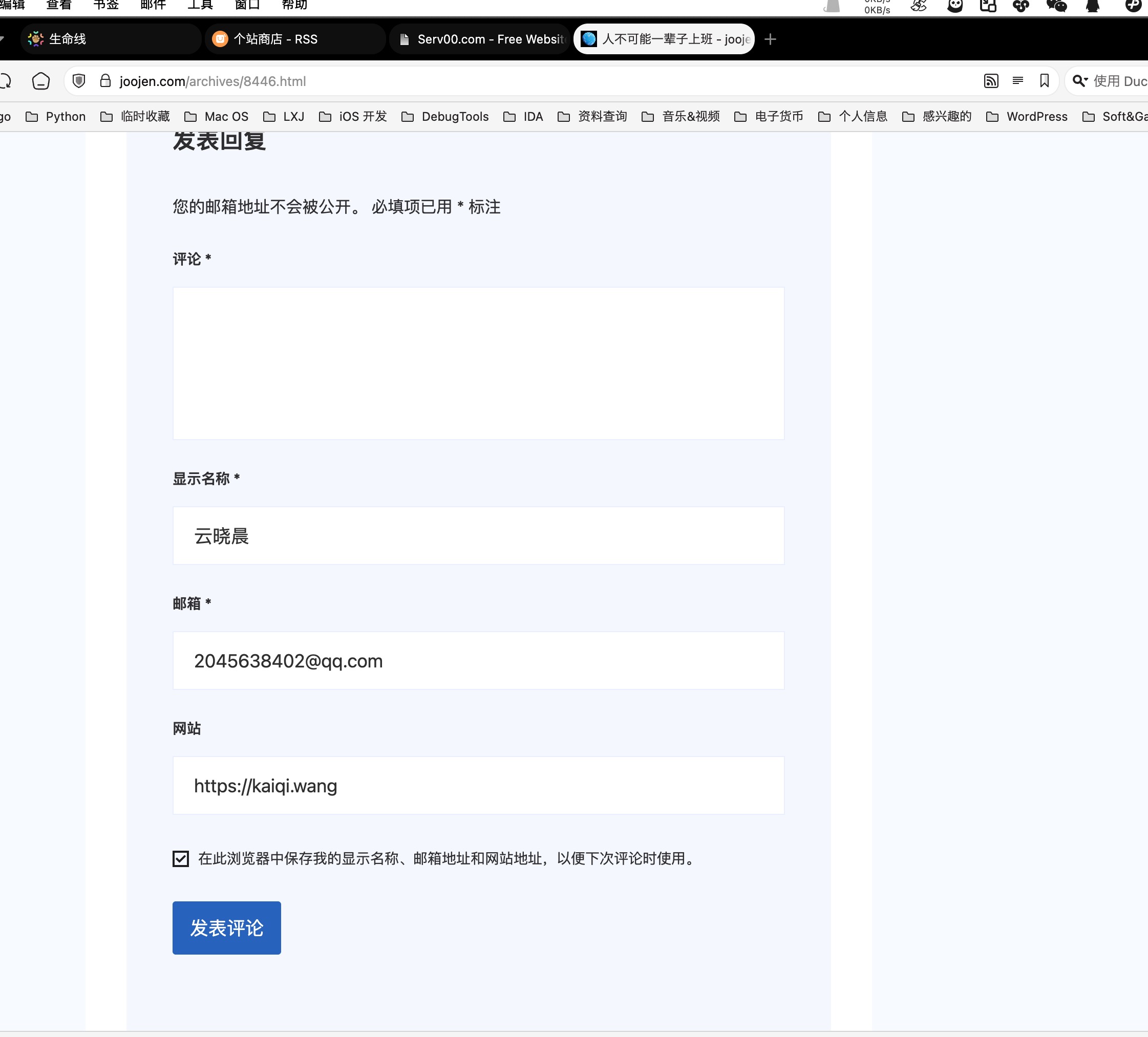1148x1037 pixels.
Task: Click the lock site security icon
Action: (105, 81)
